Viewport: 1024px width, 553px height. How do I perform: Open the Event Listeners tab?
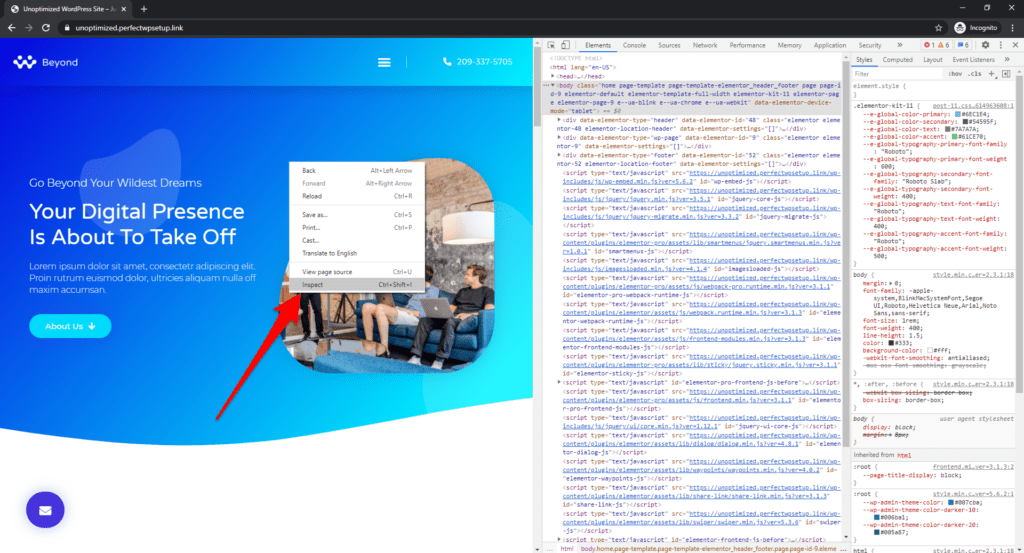pyautogui.click(x=973, y=59)
